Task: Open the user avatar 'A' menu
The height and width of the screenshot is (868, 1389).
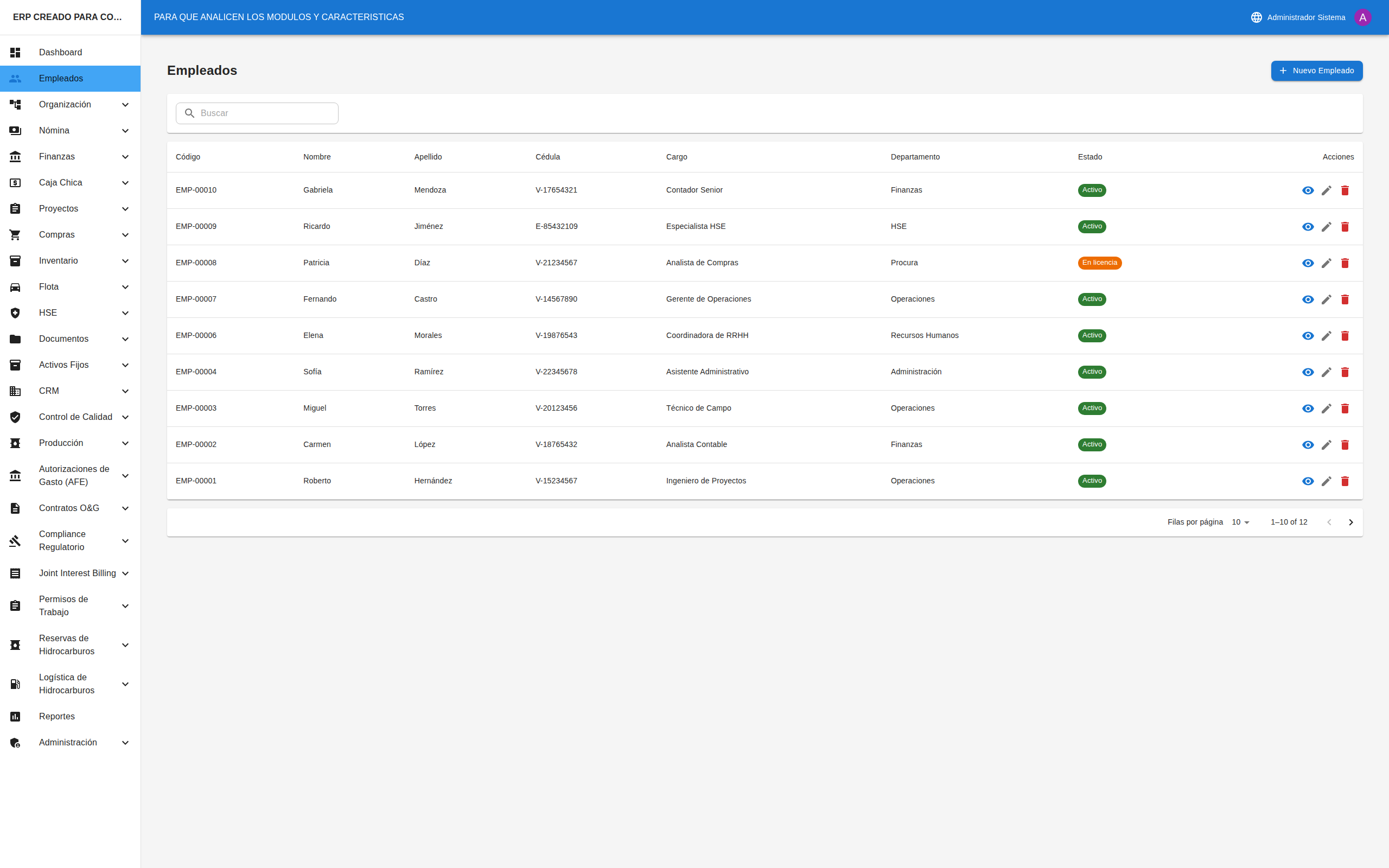Action: [x=1362, y=17]
